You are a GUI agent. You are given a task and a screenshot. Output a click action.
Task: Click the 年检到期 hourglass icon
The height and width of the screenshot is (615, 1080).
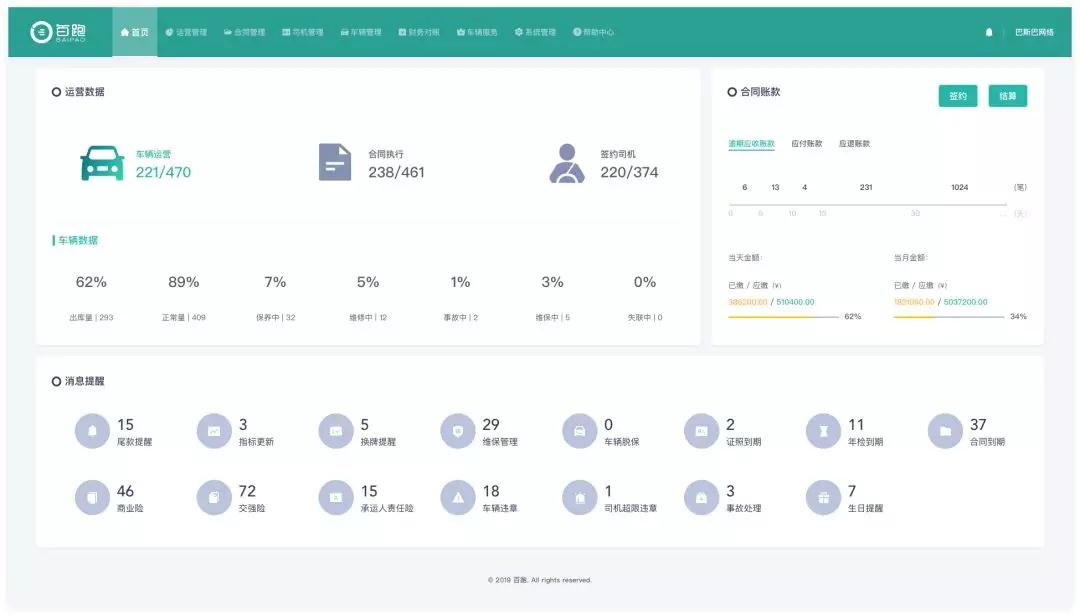click(823, 431)
